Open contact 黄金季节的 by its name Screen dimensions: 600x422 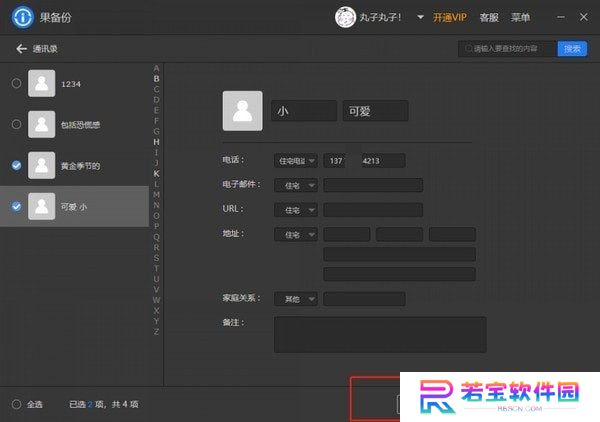(80, 166)
